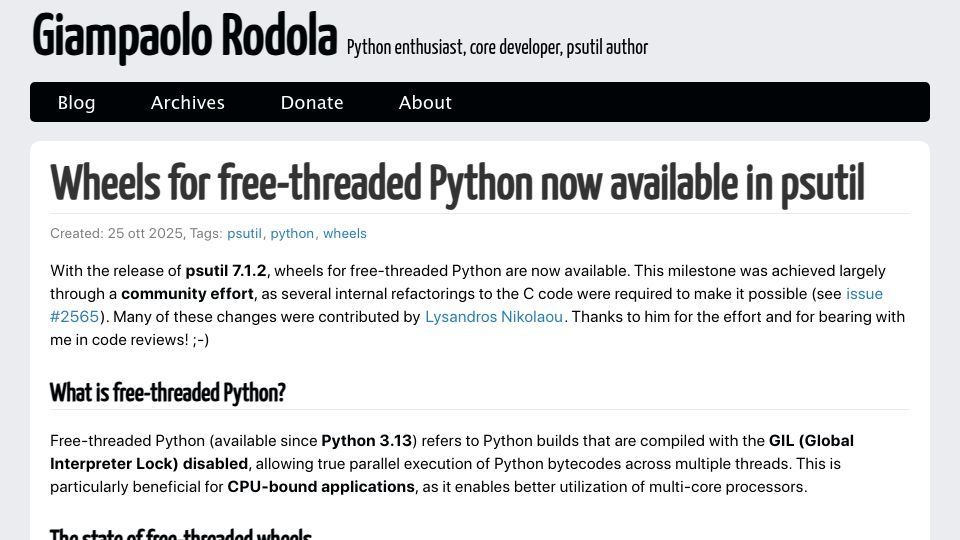
Task: Open the issue #2565 link
Action: (x=864, y=294)
